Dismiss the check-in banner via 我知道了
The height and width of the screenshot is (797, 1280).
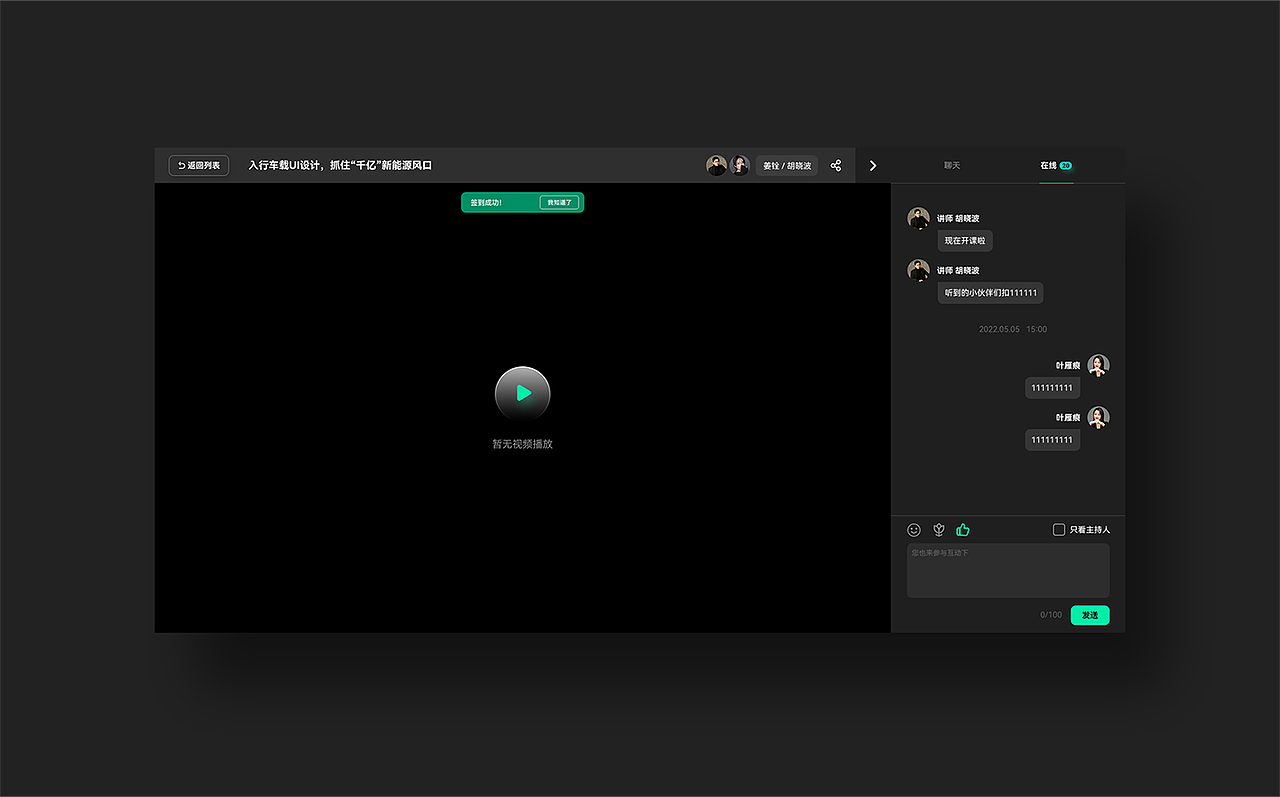pyautogui.click(x=559, y=202)
